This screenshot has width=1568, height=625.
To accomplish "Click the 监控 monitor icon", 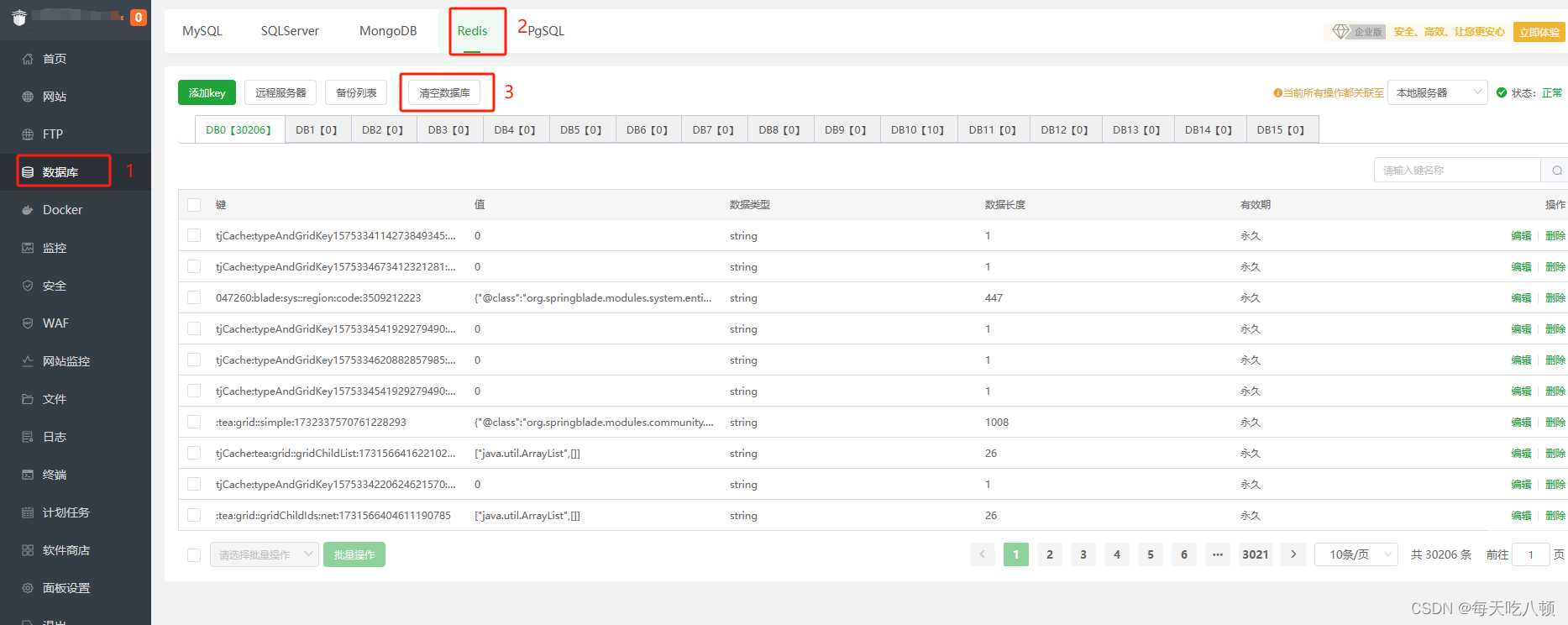I will [x=28, y=248].
